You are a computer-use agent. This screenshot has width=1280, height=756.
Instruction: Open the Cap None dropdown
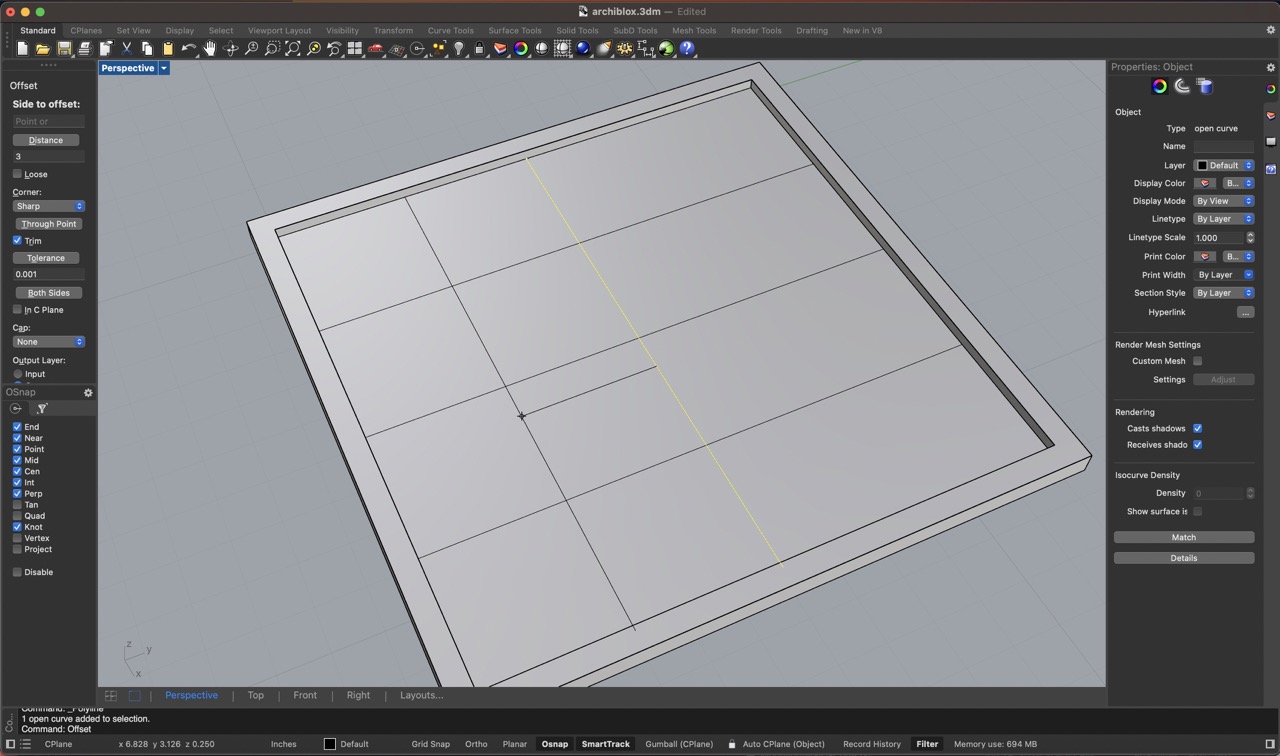(x=49, y=342)
